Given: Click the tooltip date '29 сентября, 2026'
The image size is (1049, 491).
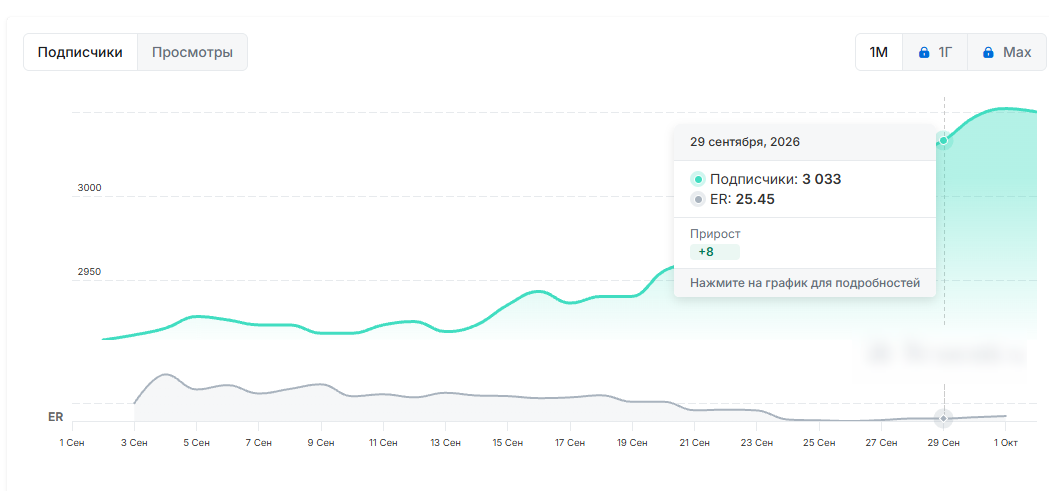Looking at the screenshot, I should (745, 142).
